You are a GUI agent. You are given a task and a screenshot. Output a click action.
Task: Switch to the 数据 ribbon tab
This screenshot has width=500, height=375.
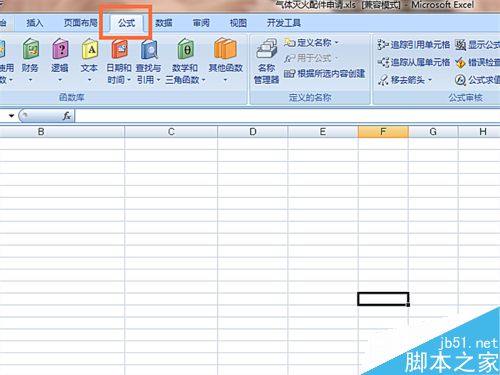[x=164, y=23]
